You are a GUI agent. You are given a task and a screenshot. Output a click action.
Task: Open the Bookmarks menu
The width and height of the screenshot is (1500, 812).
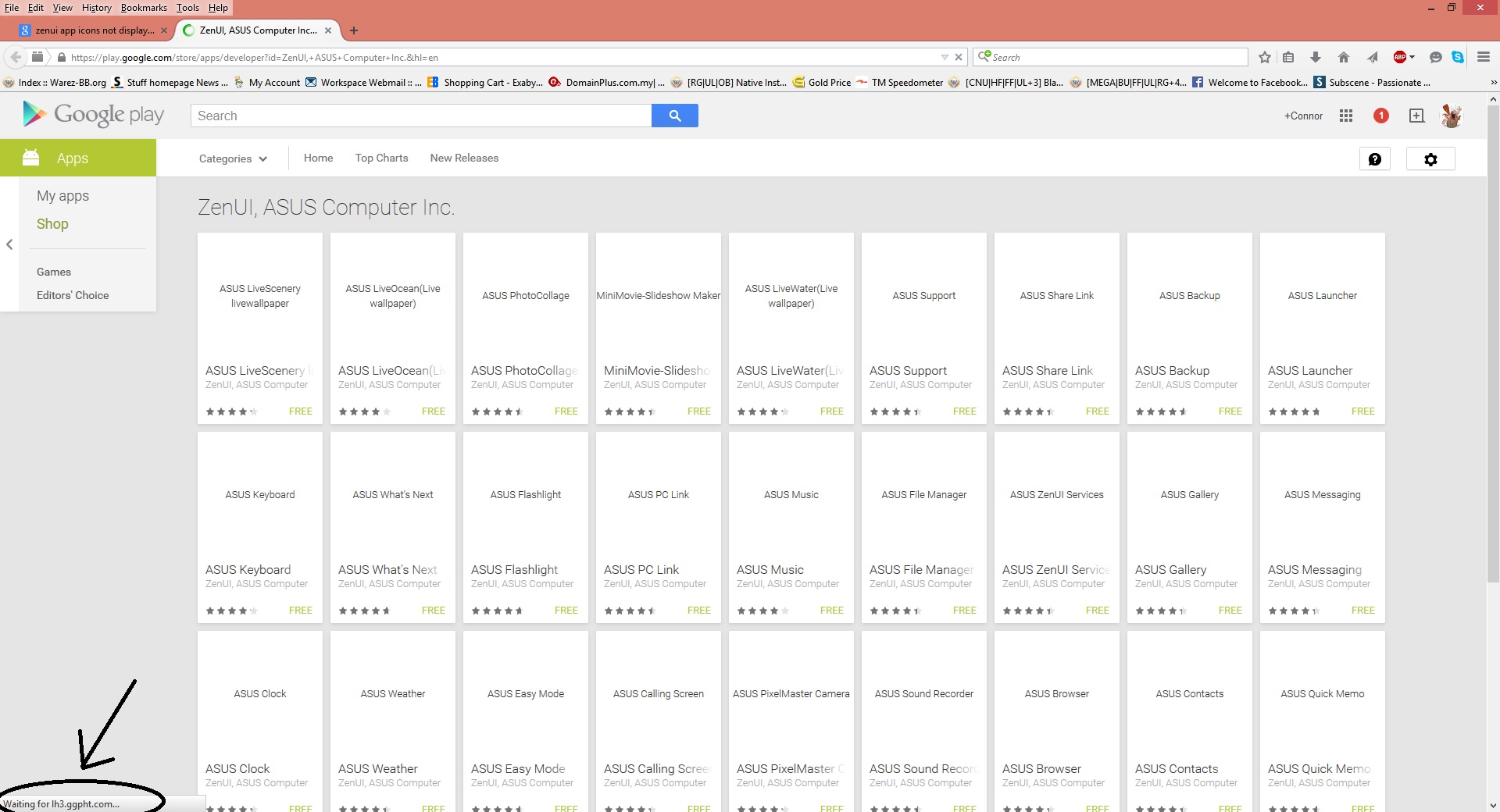pyautogui.click(x=144, y=8)
